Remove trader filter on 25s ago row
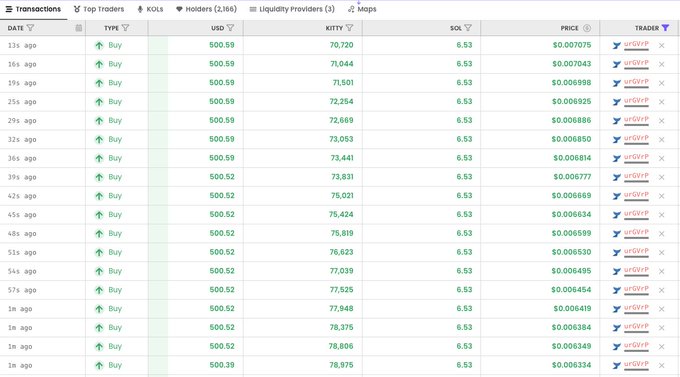Image resolution: width=680 pixels, height=377 pixels. coord(661,102)
